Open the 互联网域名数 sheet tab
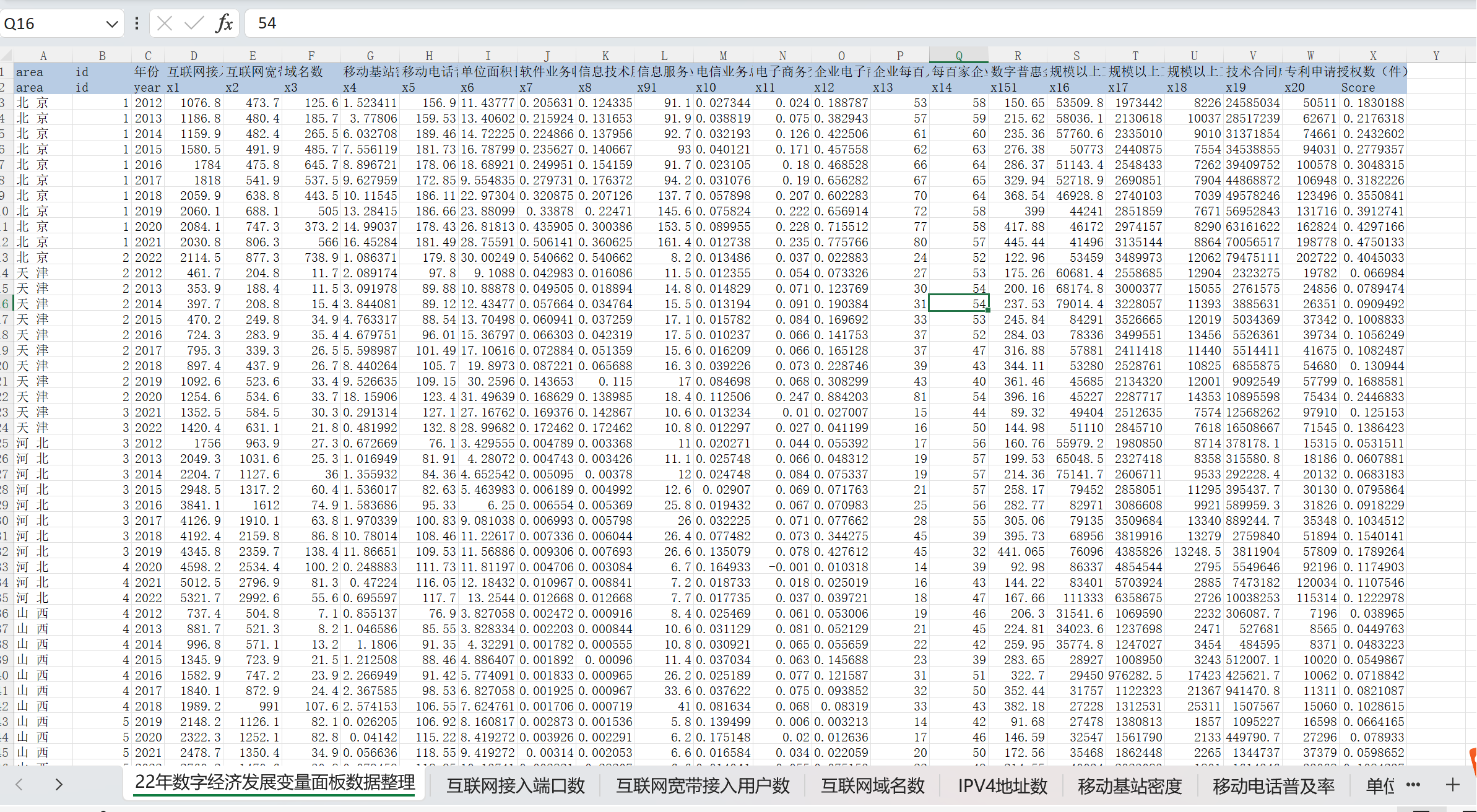The width and height of the screenshot is (1477, 812). (x=872, y=785)
